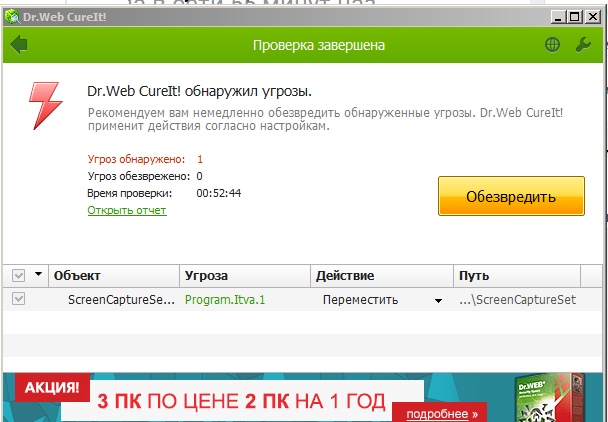Click the АКЦИЯ! red label
This screenshot has width=608, height=422.
[x=52, y=387]
